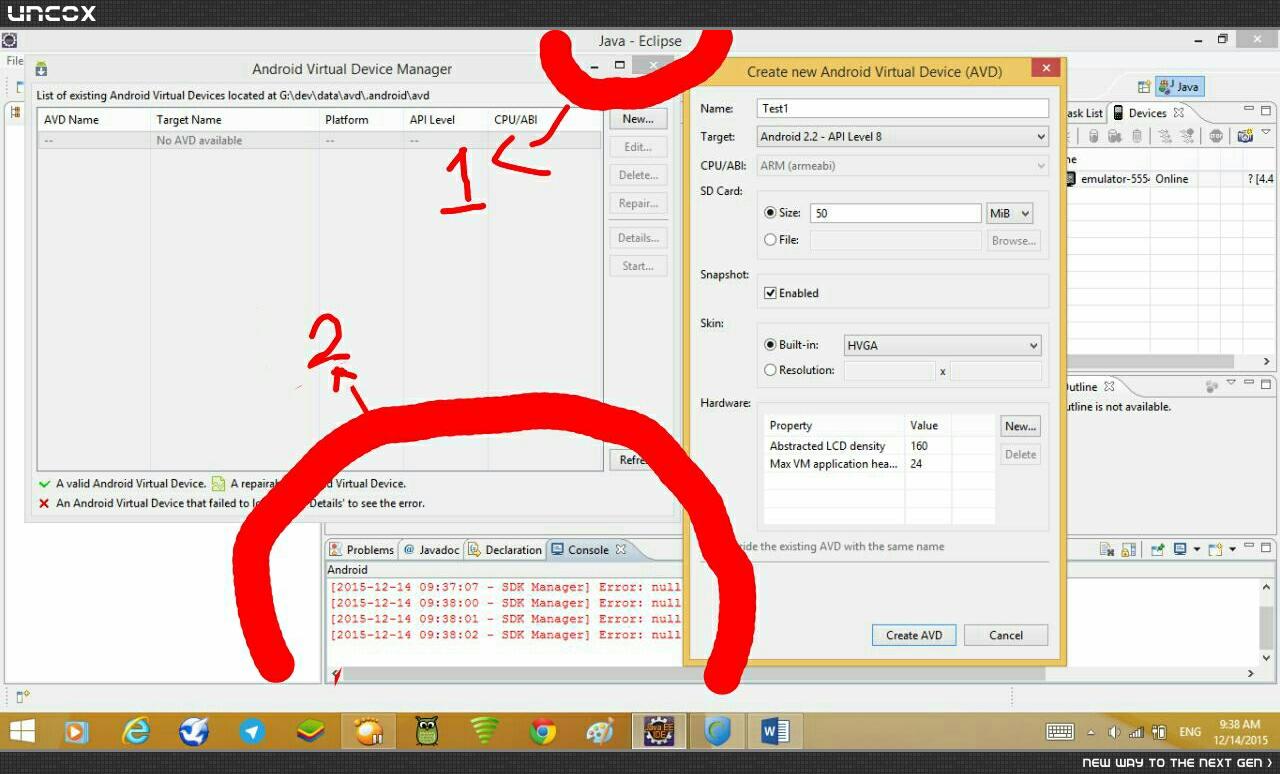Click the Target Name column header
1280x774 pixels.
point(235,120)
